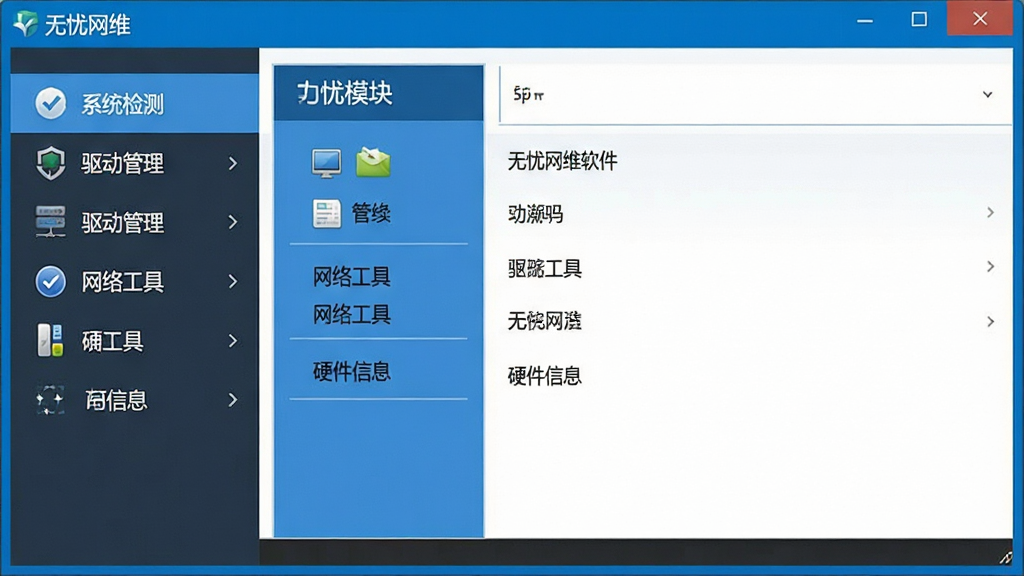Viewport: 1024px width, 576px height.
Task: Open the upper 网络工具 link in blue panel
Action: click(351, 277)
